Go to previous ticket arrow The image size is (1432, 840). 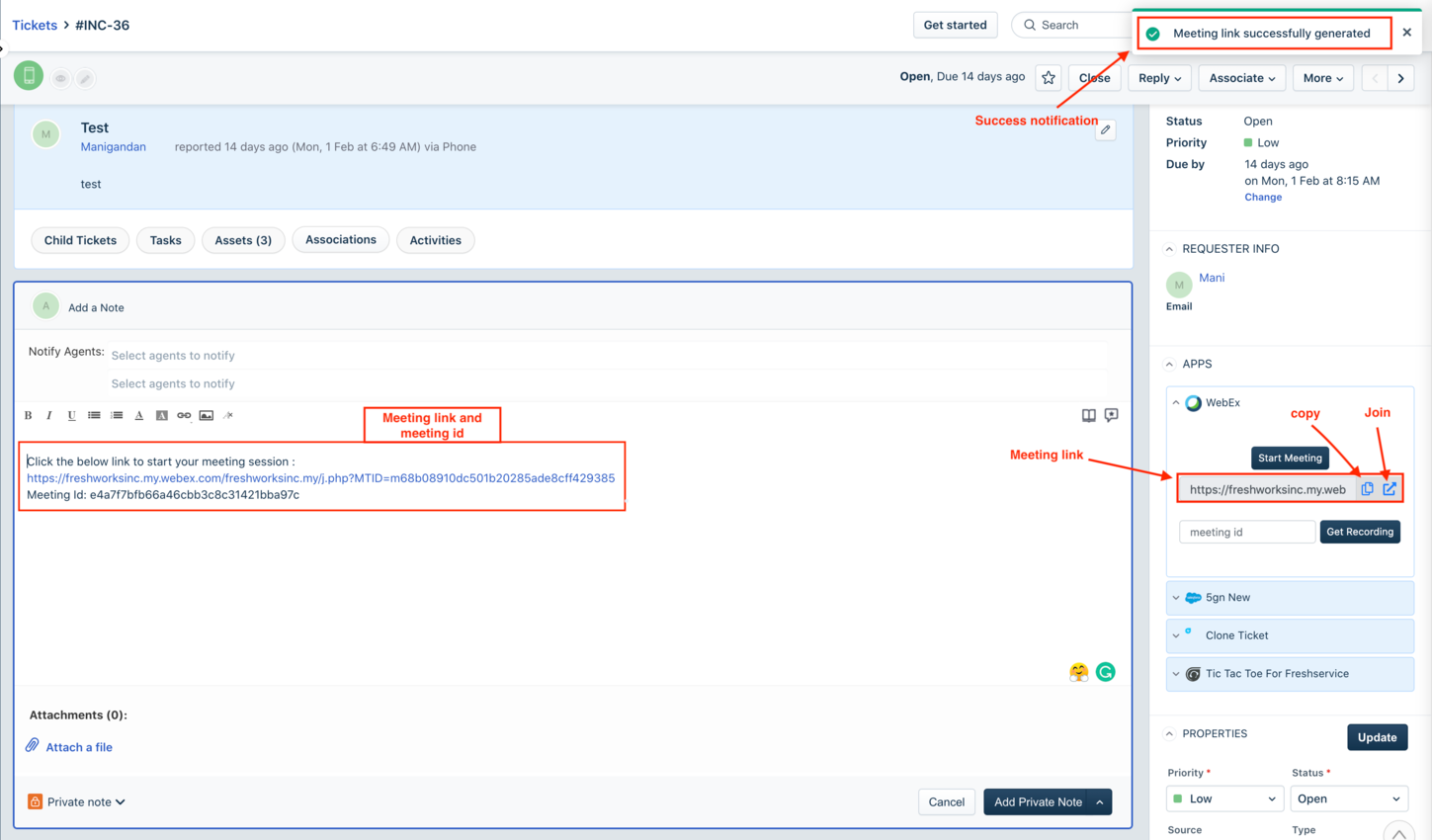[x=1375, y=78]
